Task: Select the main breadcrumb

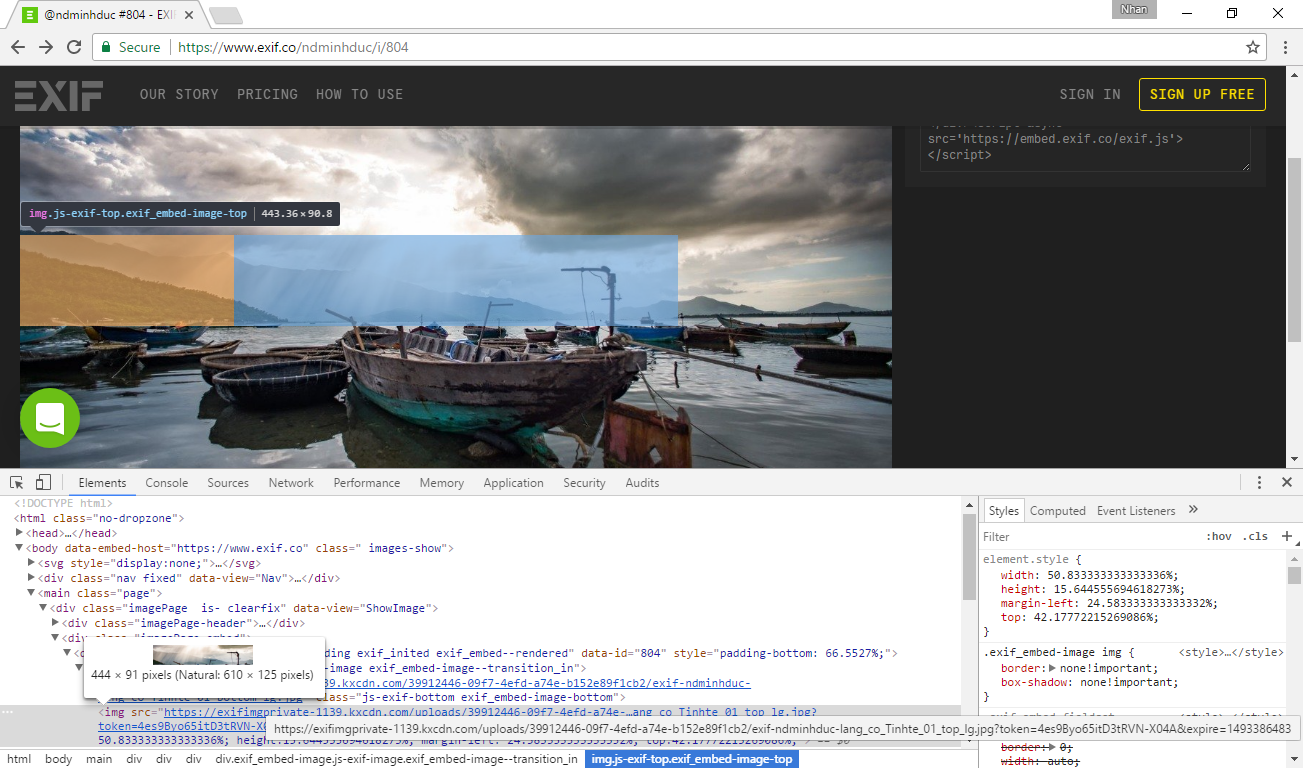Action: pyautogui.click(x=99, y=759)
